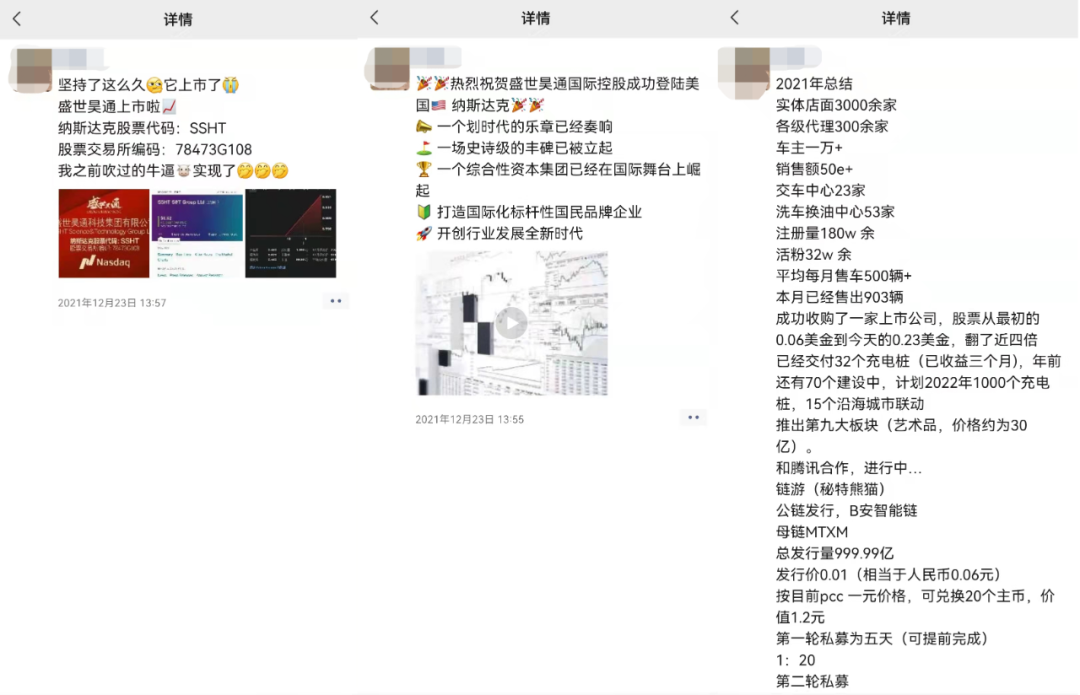Click the line 实体店面3000余家
Viewport: 1080px width, 695px height.
pos(836,105)
